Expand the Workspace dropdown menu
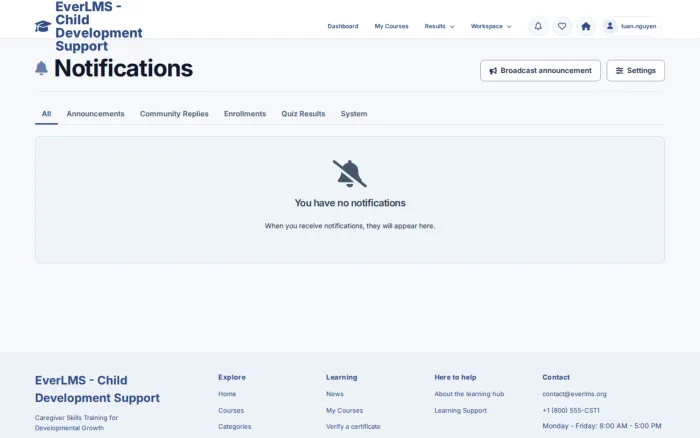The height and width of the screenshot is (438, 700). coord(491,26)
